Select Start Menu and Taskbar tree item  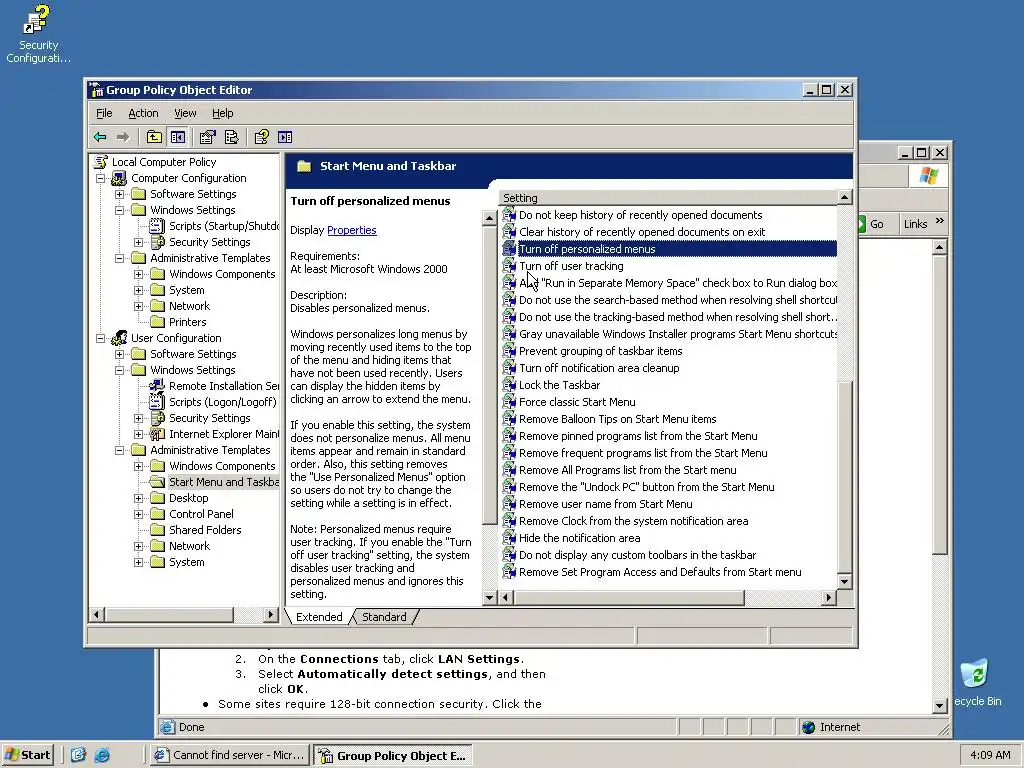[223, 482]
